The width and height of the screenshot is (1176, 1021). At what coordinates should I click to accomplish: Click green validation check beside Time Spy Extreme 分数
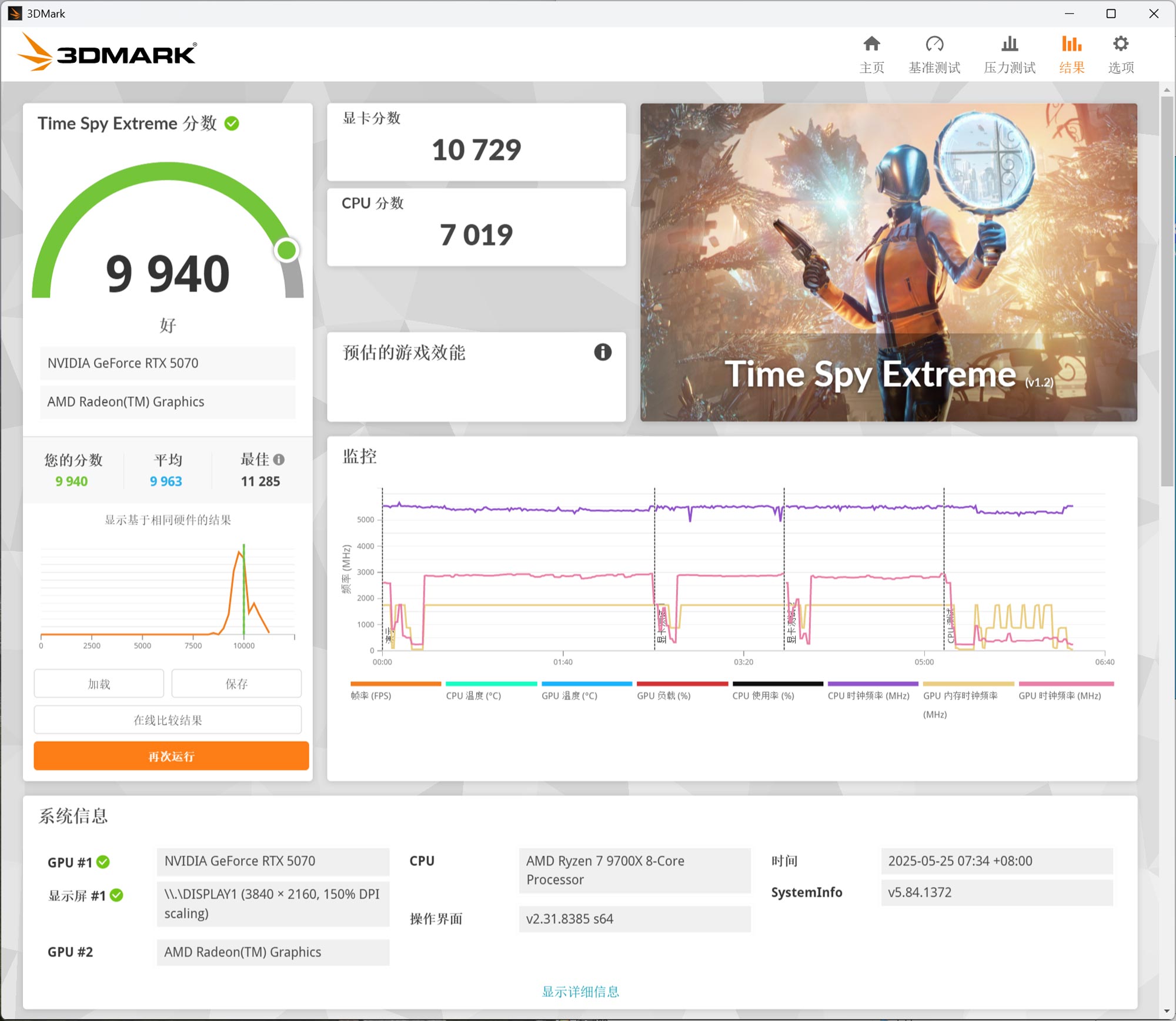[x=232, y=123]
